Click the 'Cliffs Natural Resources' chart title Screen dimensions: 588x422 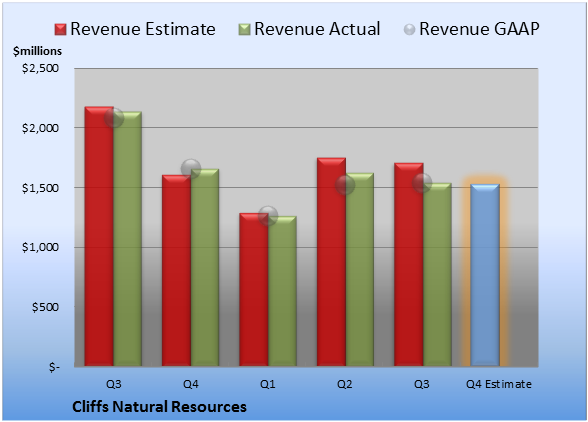[159, 407]
